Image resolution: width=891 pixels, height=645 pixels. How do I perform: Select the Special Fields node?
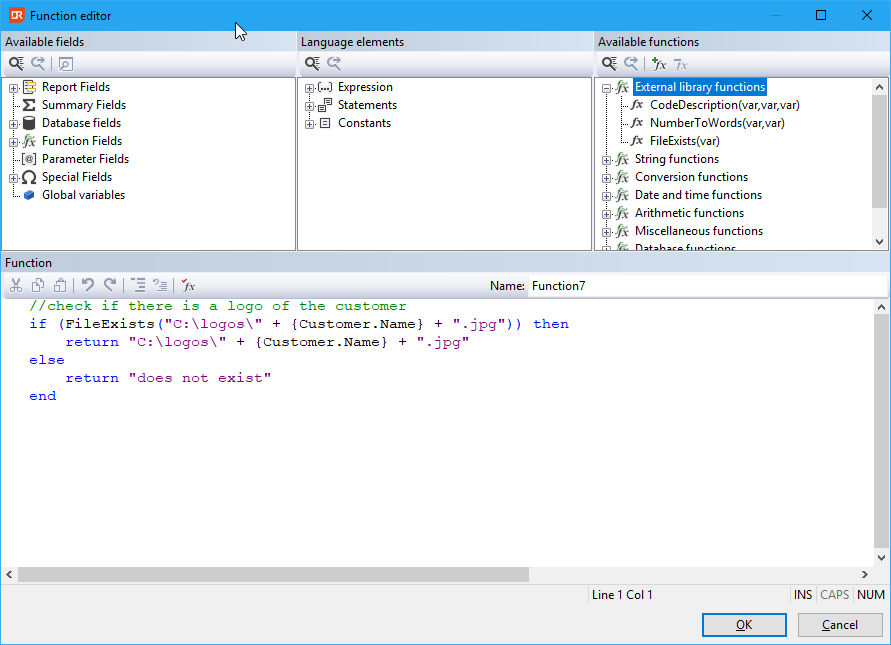click(77, 177)
